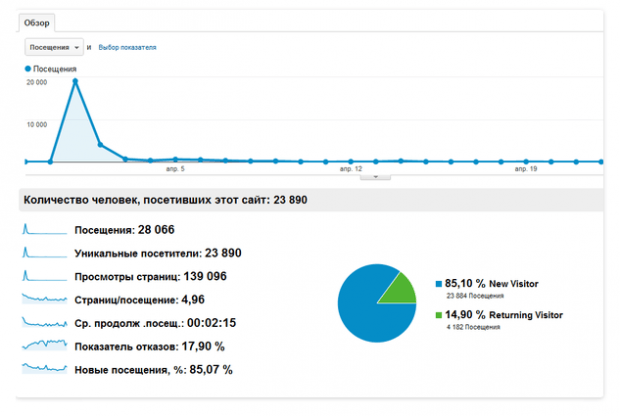The image size is (620, 416).
Task: Select the chart data point above апр. 12
Action: (350, 161)
